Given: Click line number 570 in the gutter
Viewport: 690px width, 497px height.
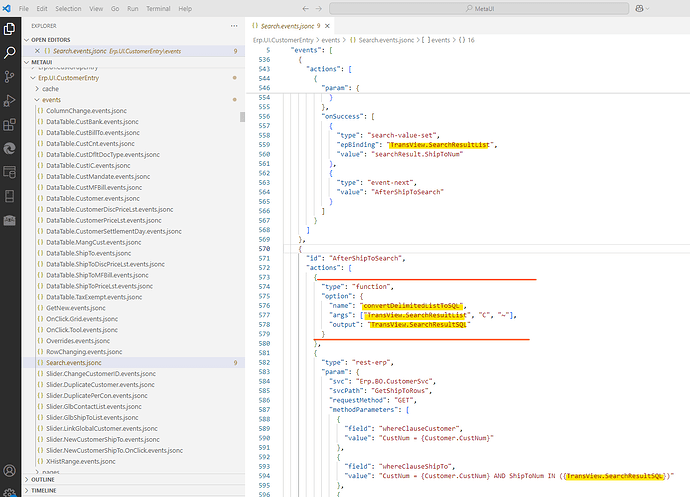Looking at the screenshot, I should [x=264, y=249].
